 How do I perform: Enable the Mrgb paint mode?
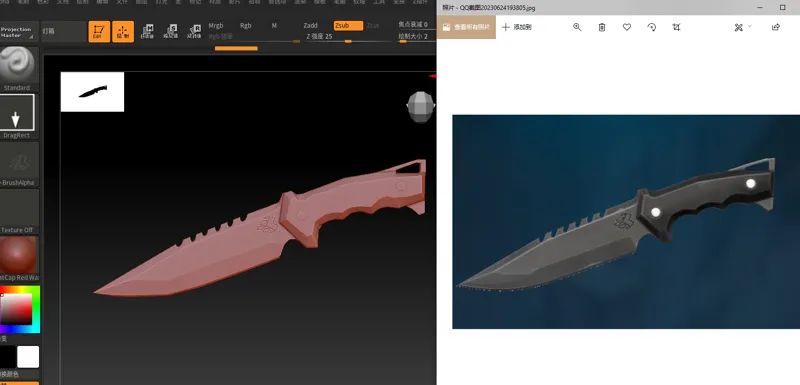[x=216, y=25]
